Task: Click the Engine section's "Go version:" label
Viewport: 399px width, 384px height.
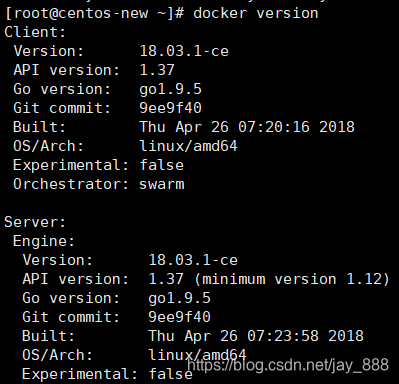Action: [71, 298]
